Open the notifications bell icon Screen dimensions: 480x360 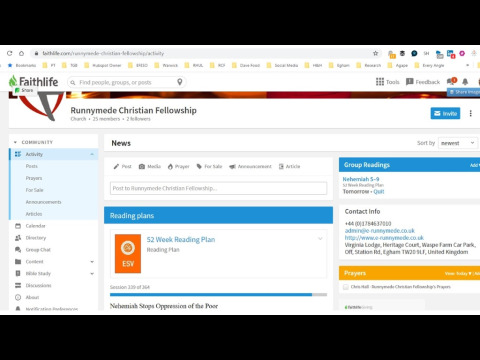coord(465,82)
